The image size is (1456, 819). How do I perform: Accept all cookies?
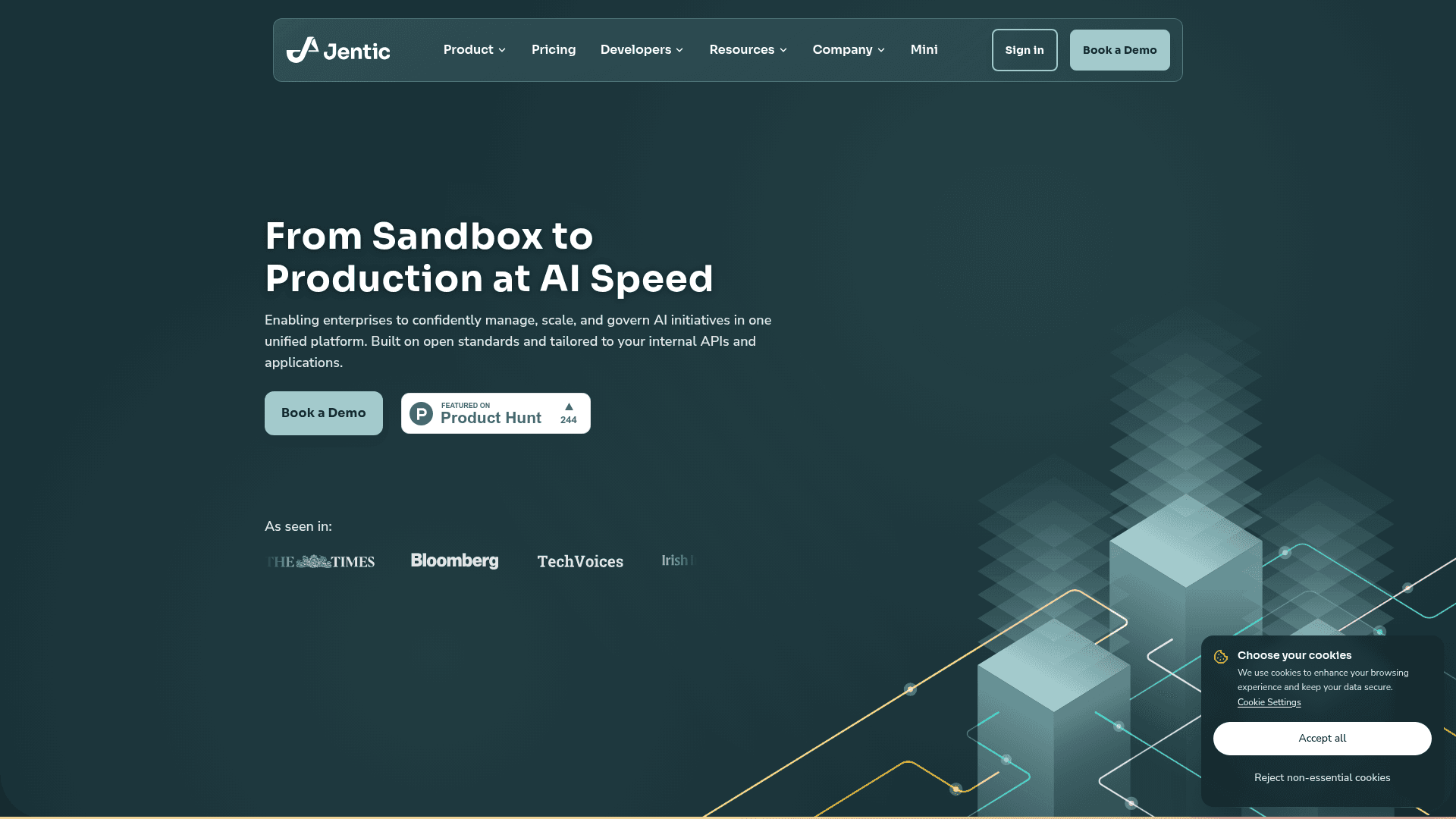1322,739
